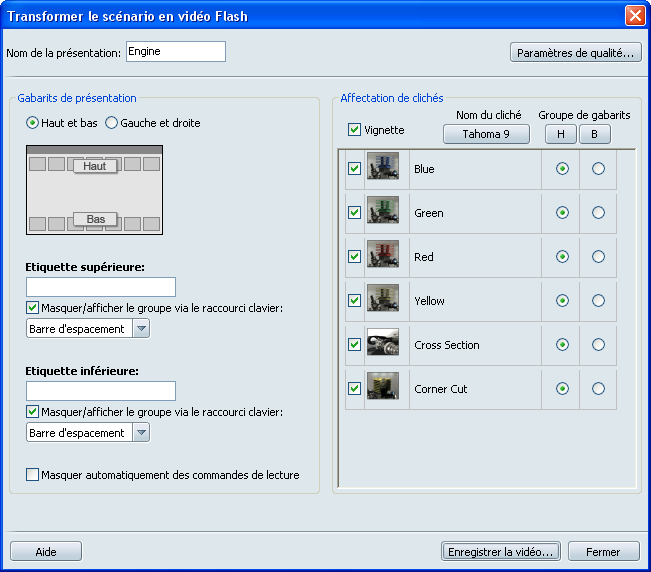This screenshot has width=651, height=572.
Task: Click the Corner Cut snapshot name
Action: [441, 389]
